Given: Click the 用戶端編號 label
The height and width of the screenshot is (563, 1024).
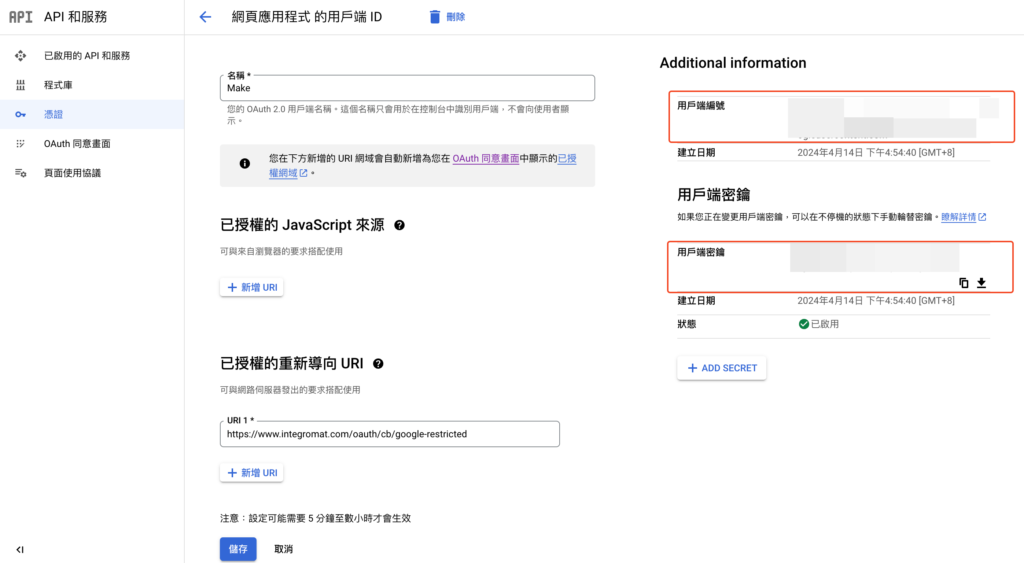Looking at the screenshot, I should [701, 105].
